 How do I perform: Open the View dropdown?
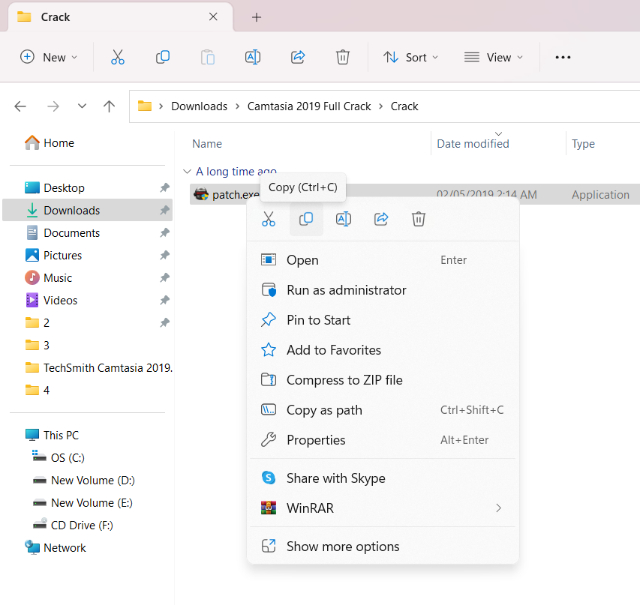[x=493, y=57]
